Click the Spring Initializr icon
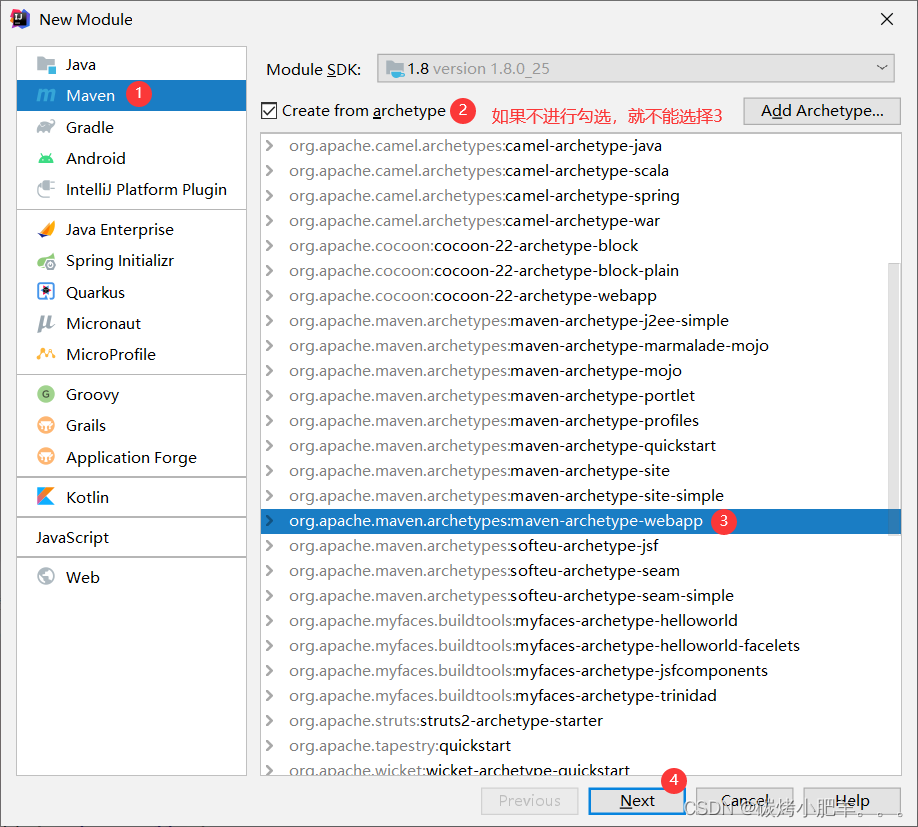918x827 pixels. click(46, 261)
